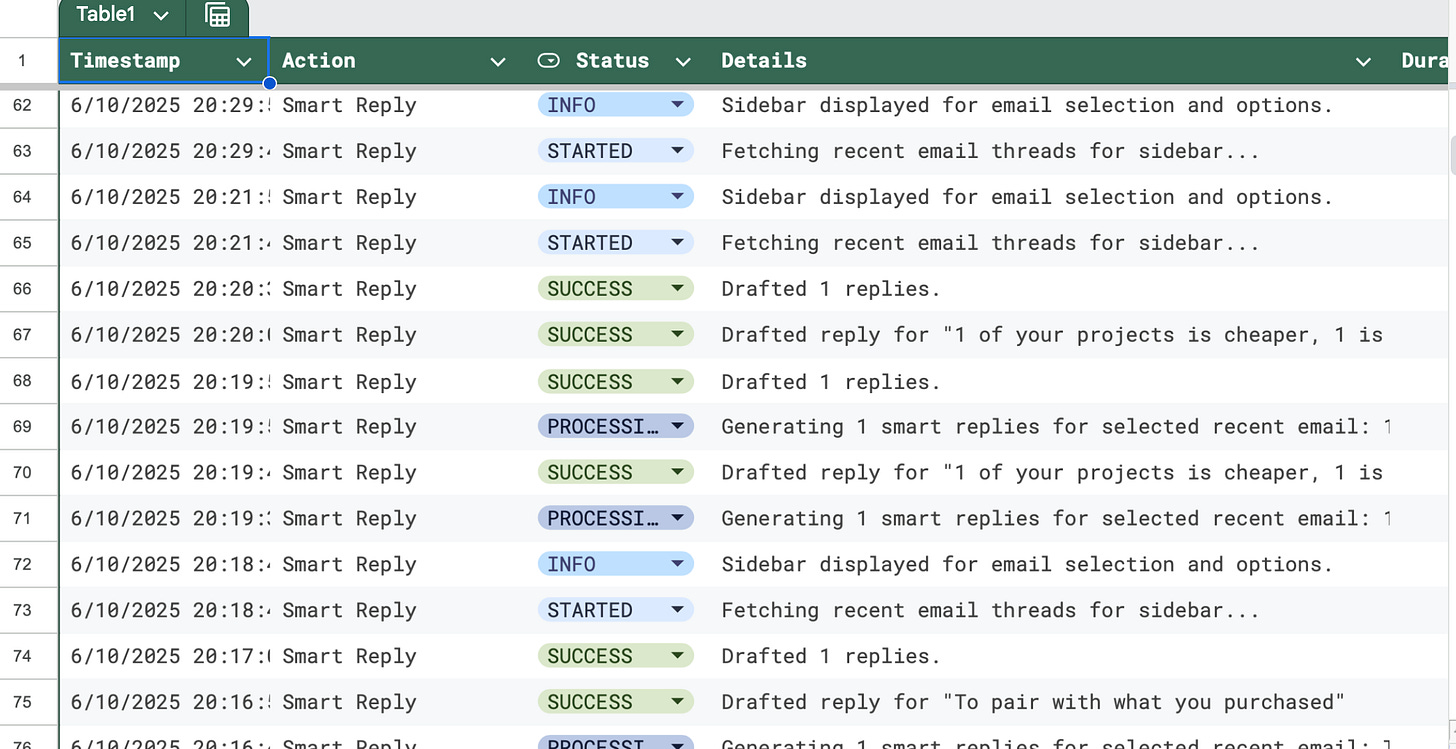Select row number 65
The height and width of the screenshot is (749, 1456).
[29, 242]
